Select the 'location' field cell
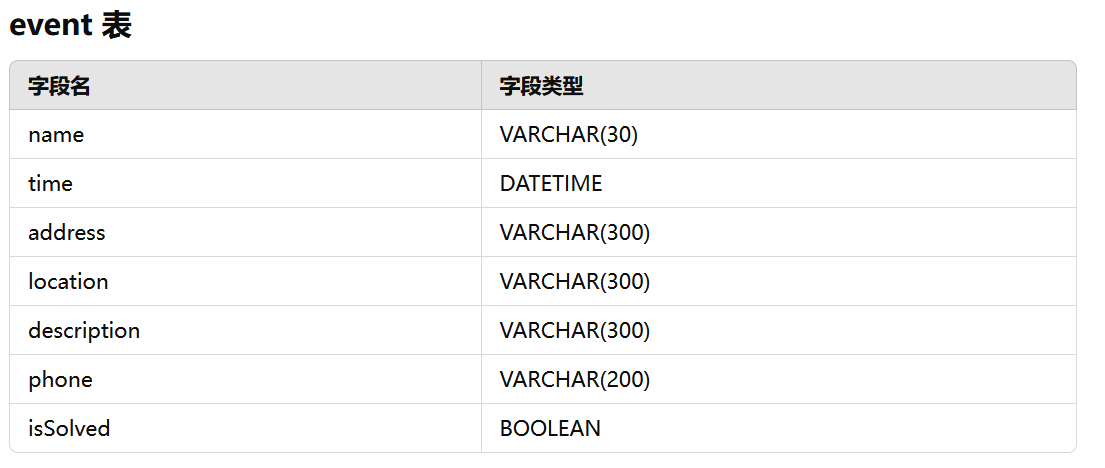This screenshot has height=468, width=1105. pyautogui.click(x=68, y=282)
